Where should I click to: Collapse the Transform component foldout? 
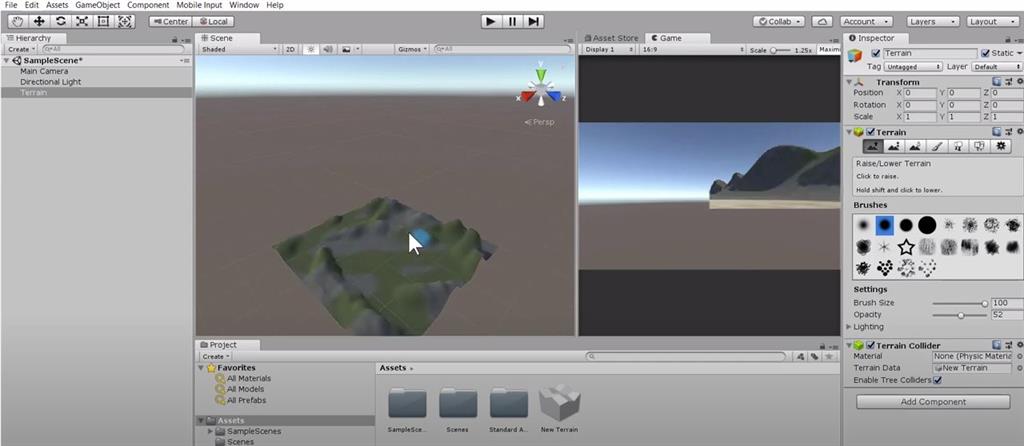click(x=850, y=82)
